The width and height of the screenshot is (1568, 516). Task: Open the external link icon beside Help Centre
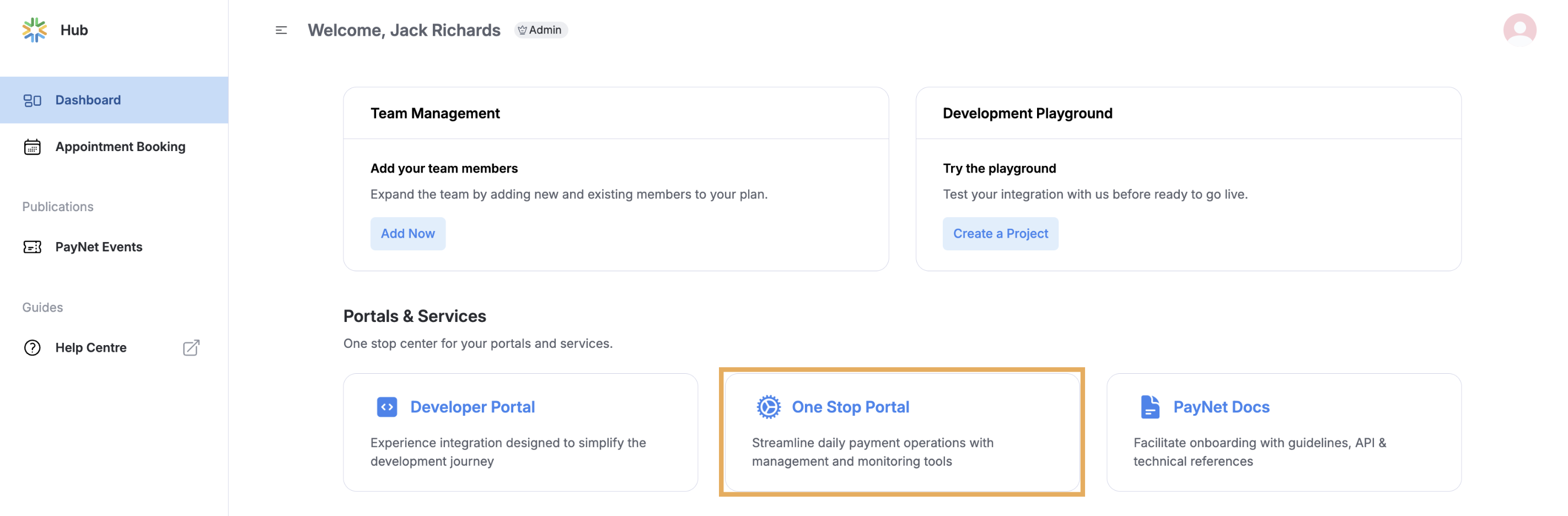(191, 347)
